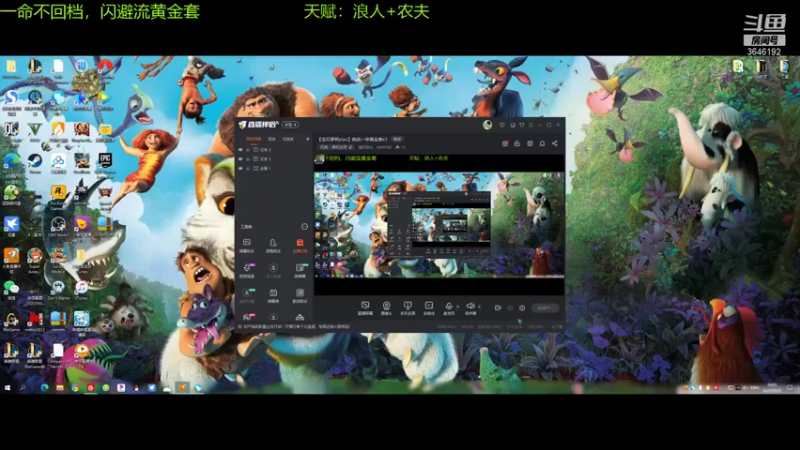Open the settings gear in the streaming app
The height and width of the screenshot is (450, 800).
point(522,308)
